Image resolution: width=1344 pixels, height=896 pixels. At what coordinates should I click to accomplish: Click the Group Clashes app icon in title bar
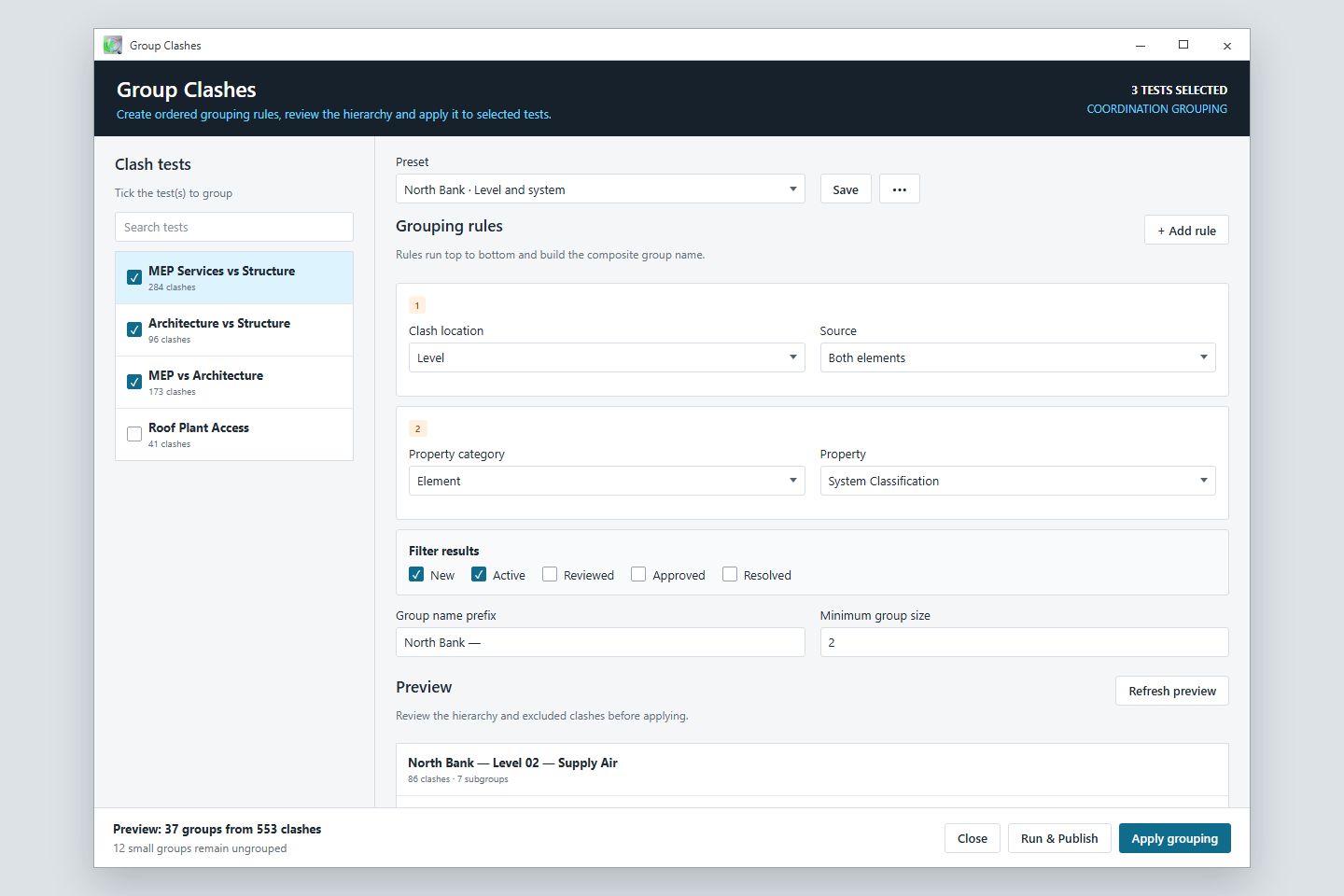point(113,45)
